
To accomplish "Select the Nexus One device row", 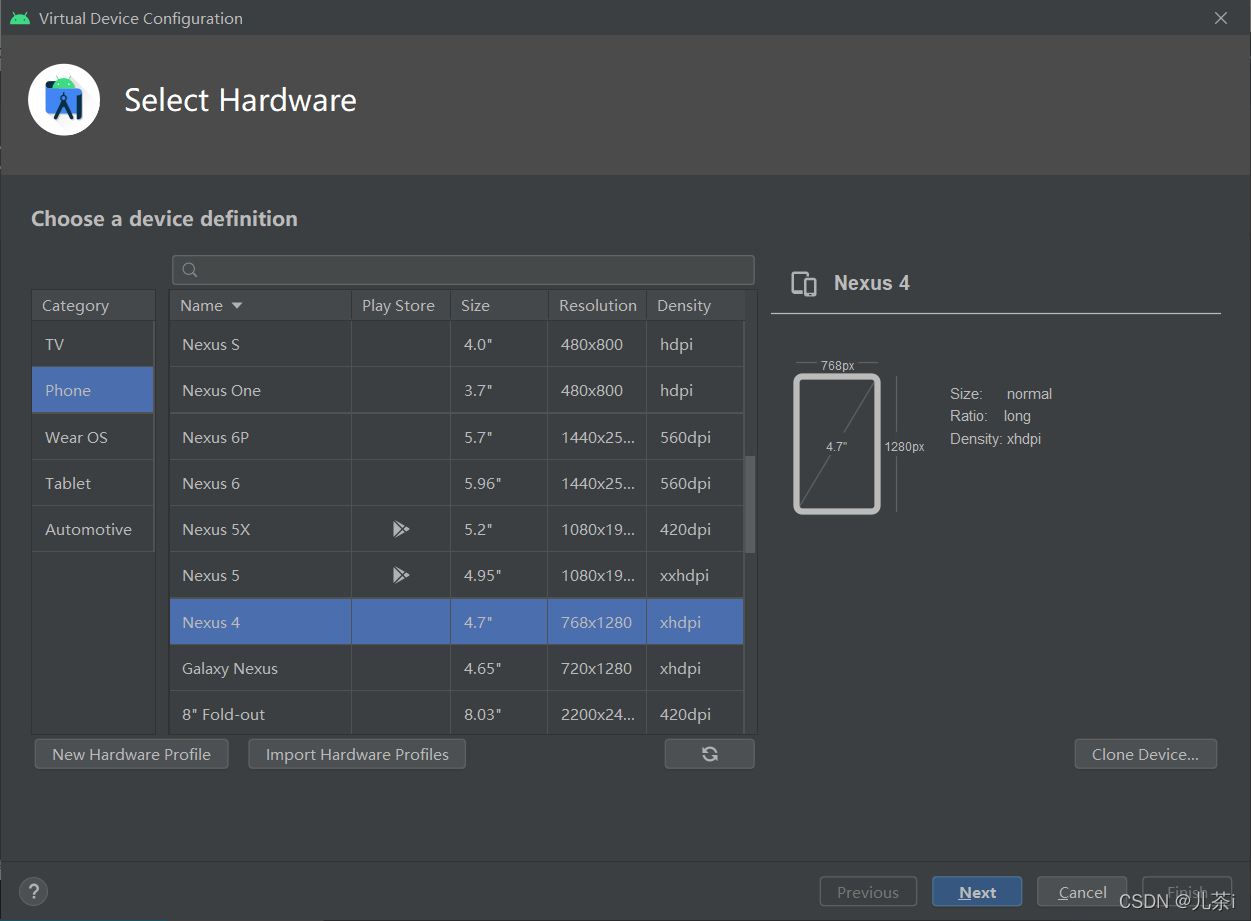I will (x=457, y=390).
